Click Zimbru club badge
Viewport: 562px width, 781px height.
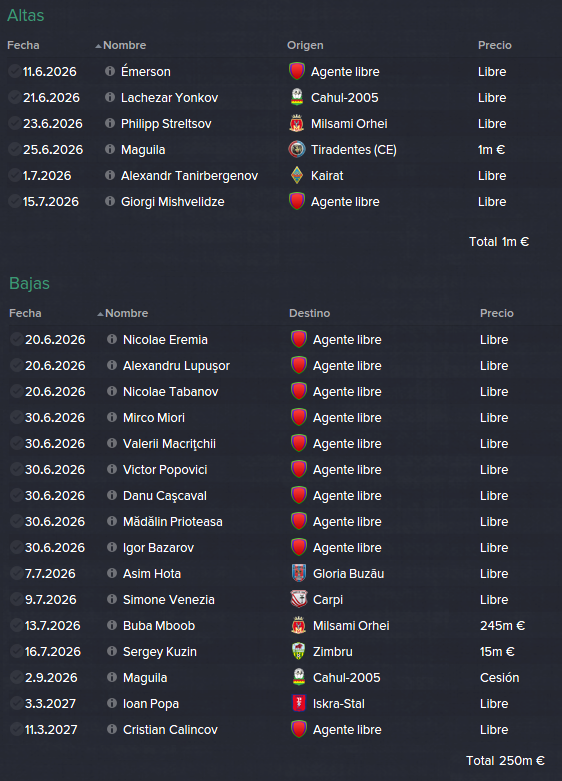[298, 651]
